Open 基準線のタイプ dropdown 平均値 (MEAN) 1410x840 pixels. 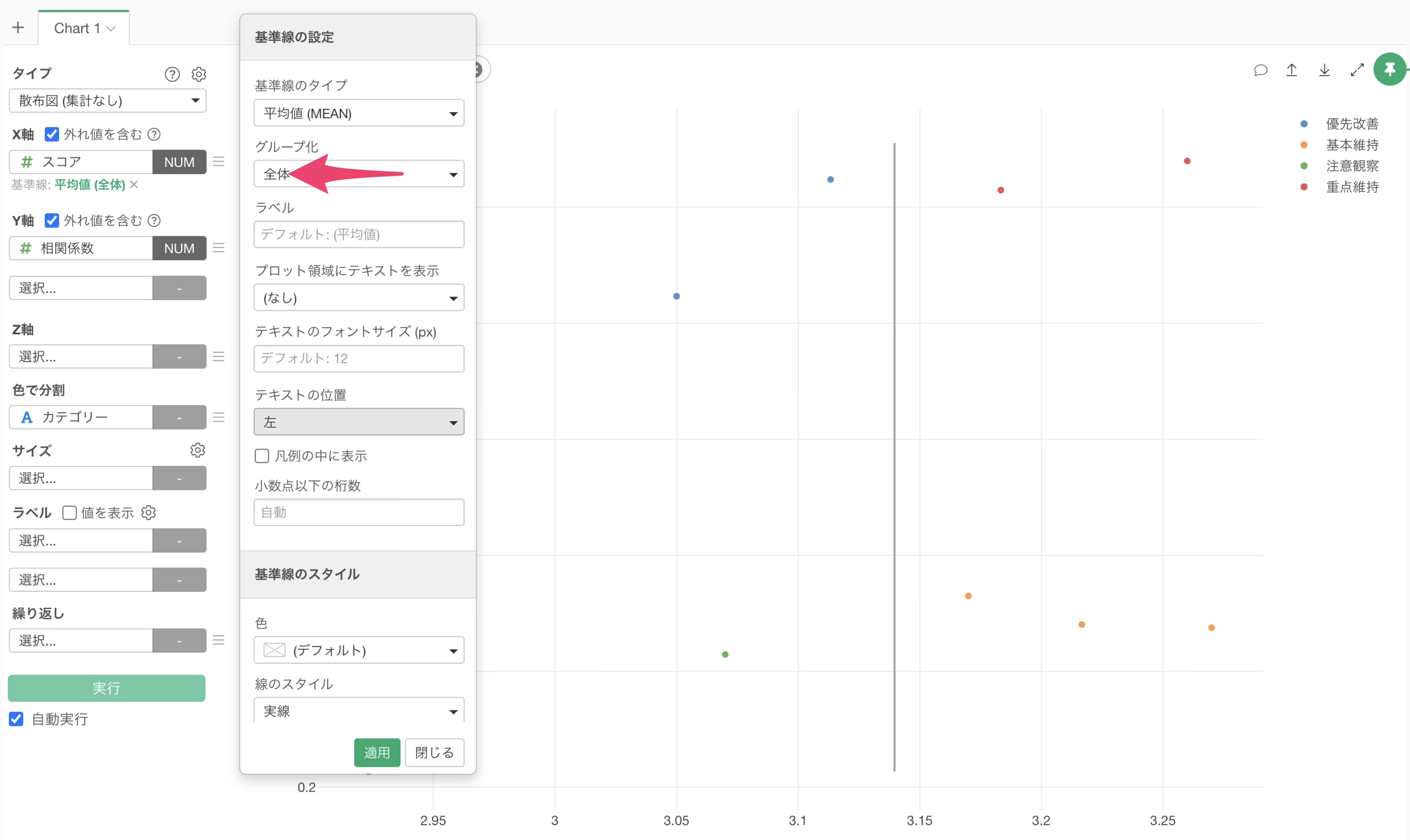tap(359, 113)
